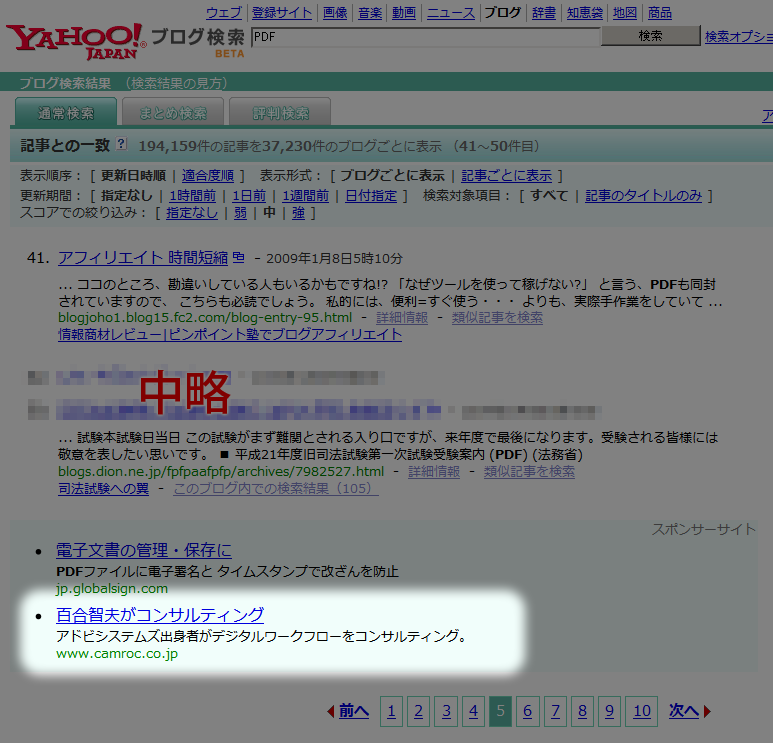Screen dimensions: 773x743
Task: Set score filter to 指定なし
Action: (x=192, y=213)
